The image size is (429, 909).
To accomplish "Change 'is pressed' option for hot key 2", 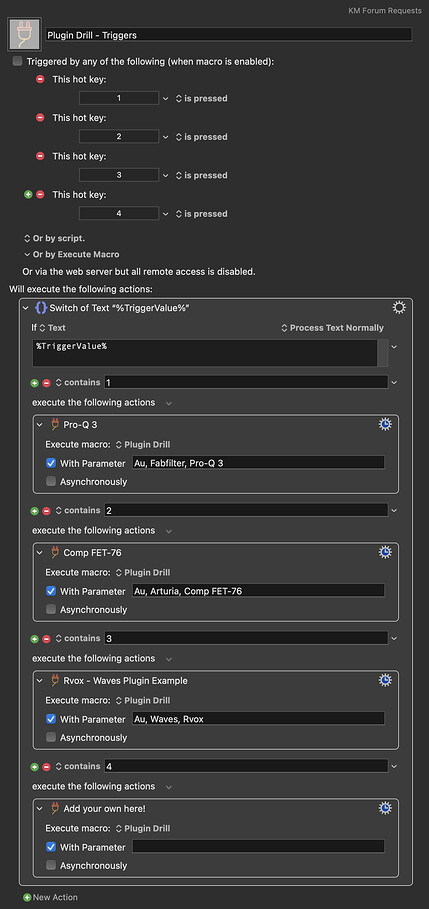I will tap(202, 137).
